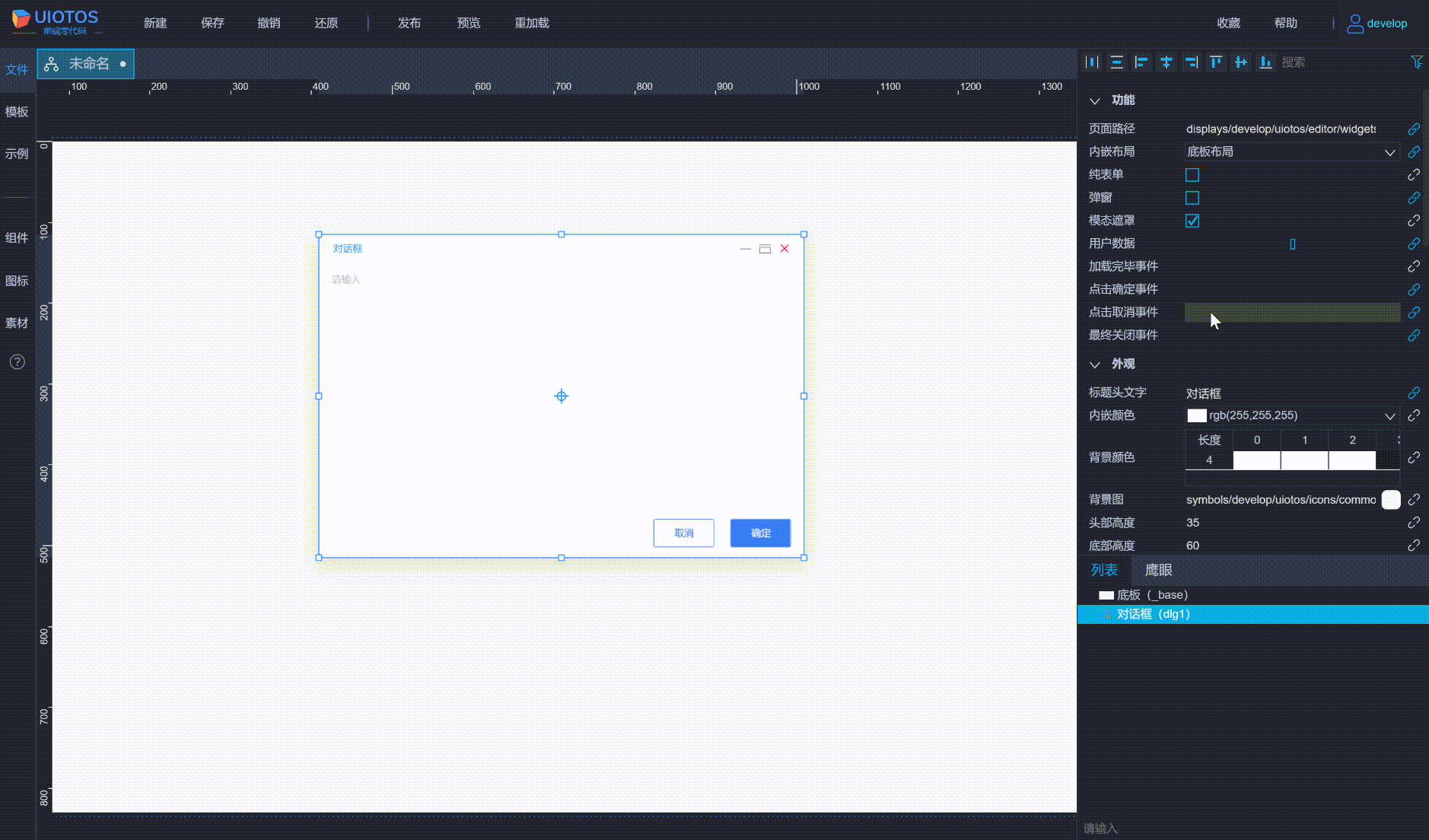This screenshot has width=1429, height=840.
Task: Click 撤销 in the top menu
Action: pyautogui.click(x=269, y=23)
